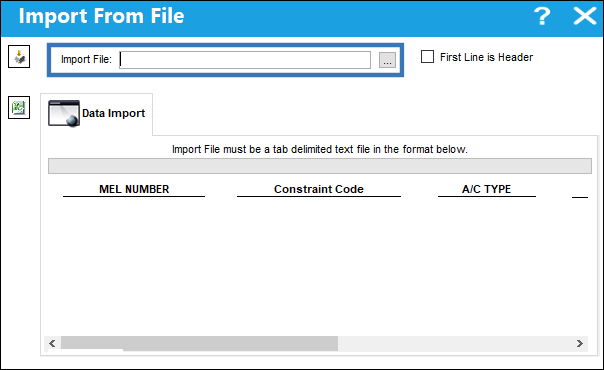Select the Data Import tab
The width and height of the screenshot is (604, 370).
point(96,114)
